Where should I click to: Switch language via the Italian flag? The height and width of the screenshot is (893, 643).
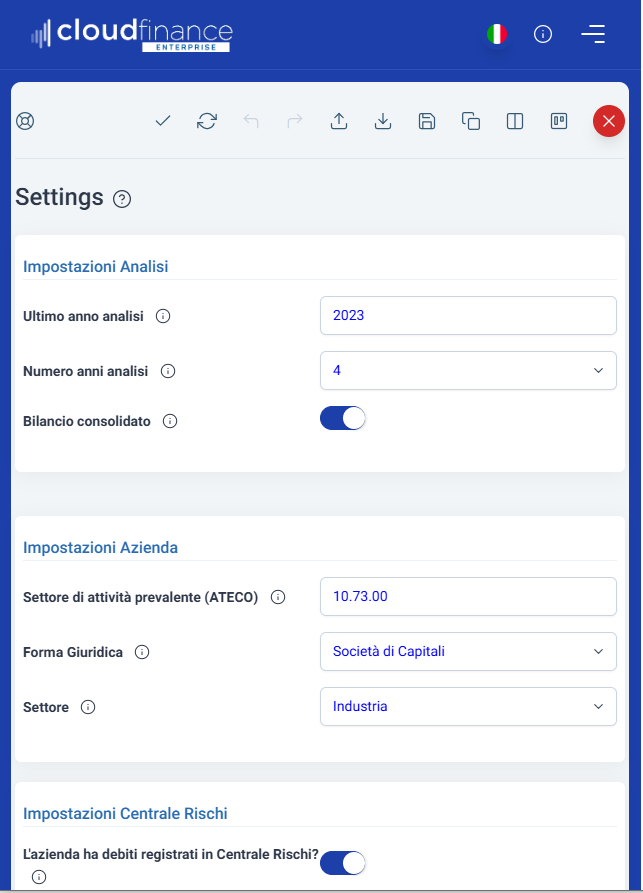click(497, 34)
